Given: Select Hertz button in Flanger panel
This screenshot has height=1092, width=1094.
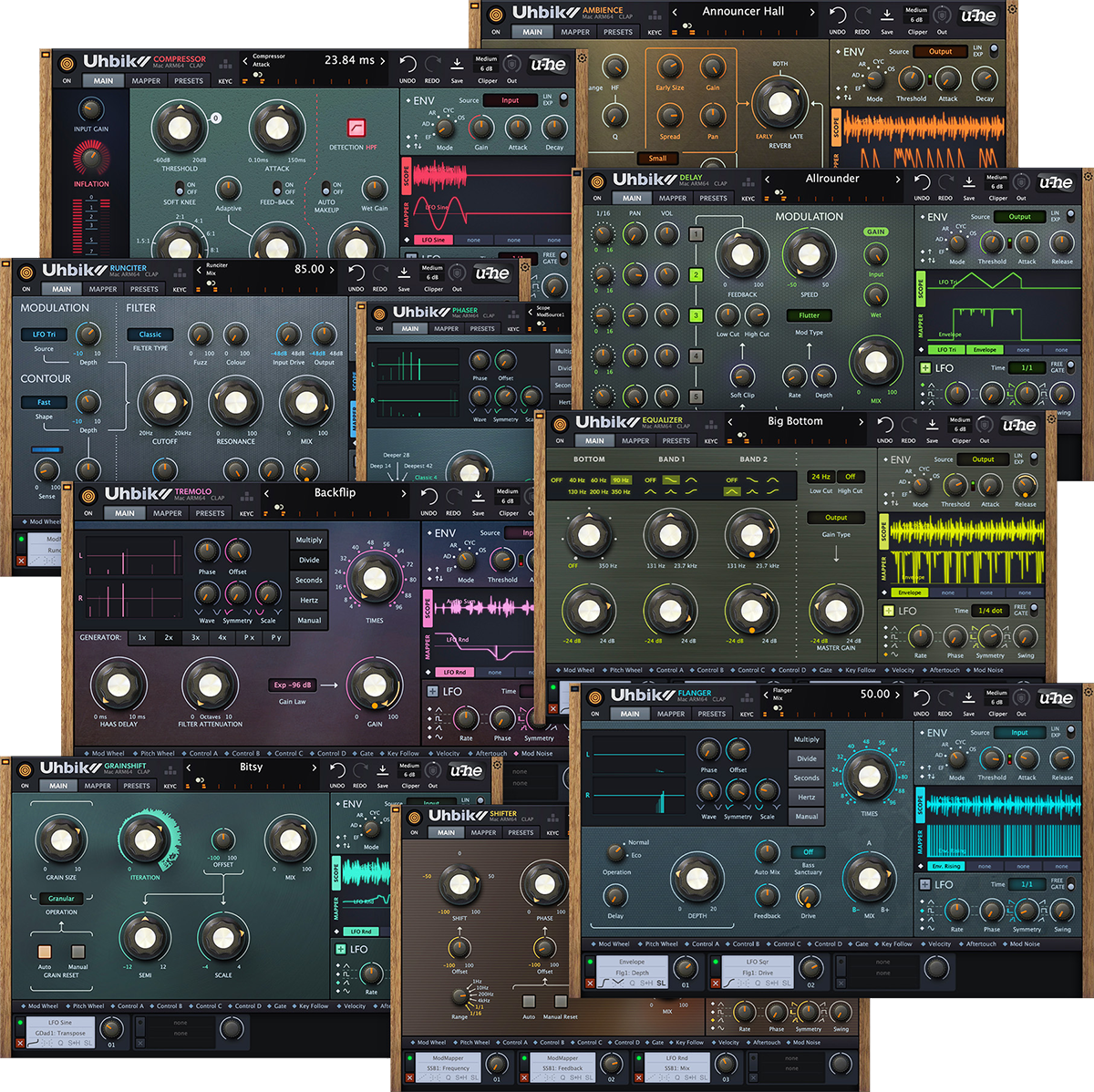Looking at the screenshot, I should coord(807,798).
